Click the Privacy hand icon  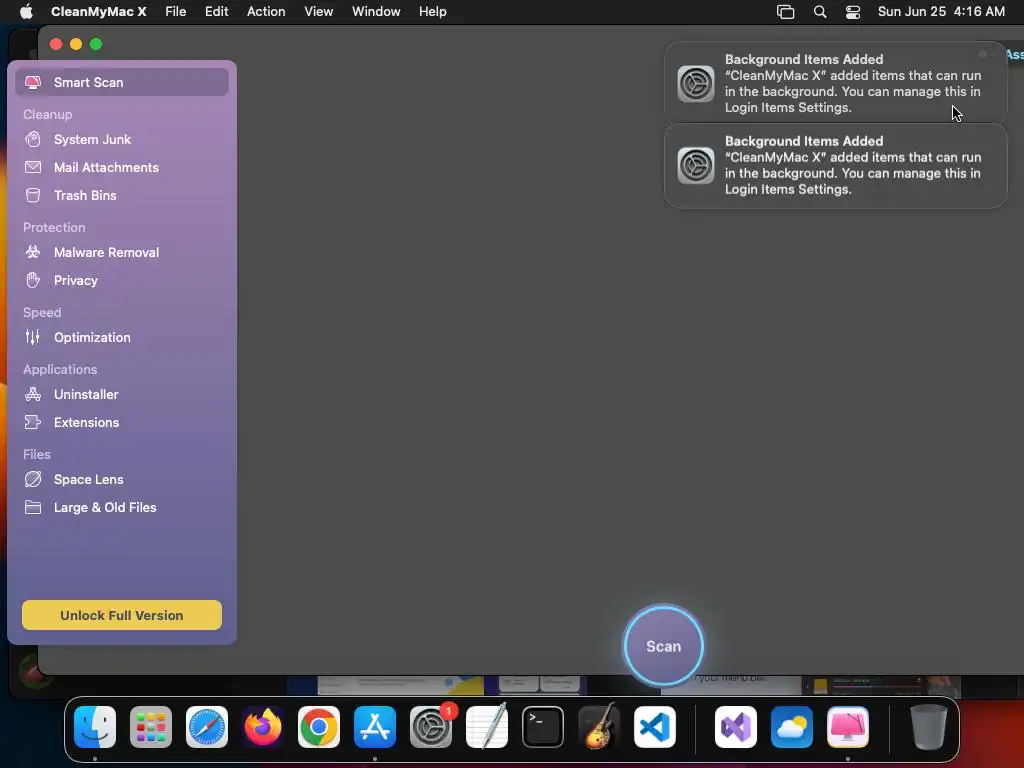point(33,280)
